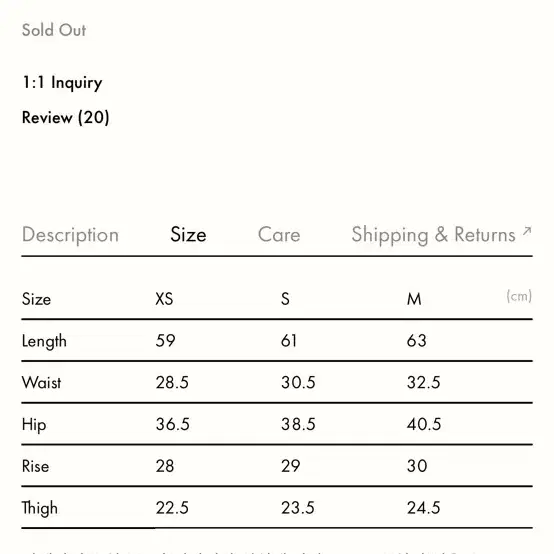Click the Sold Out label

[54, 30]
